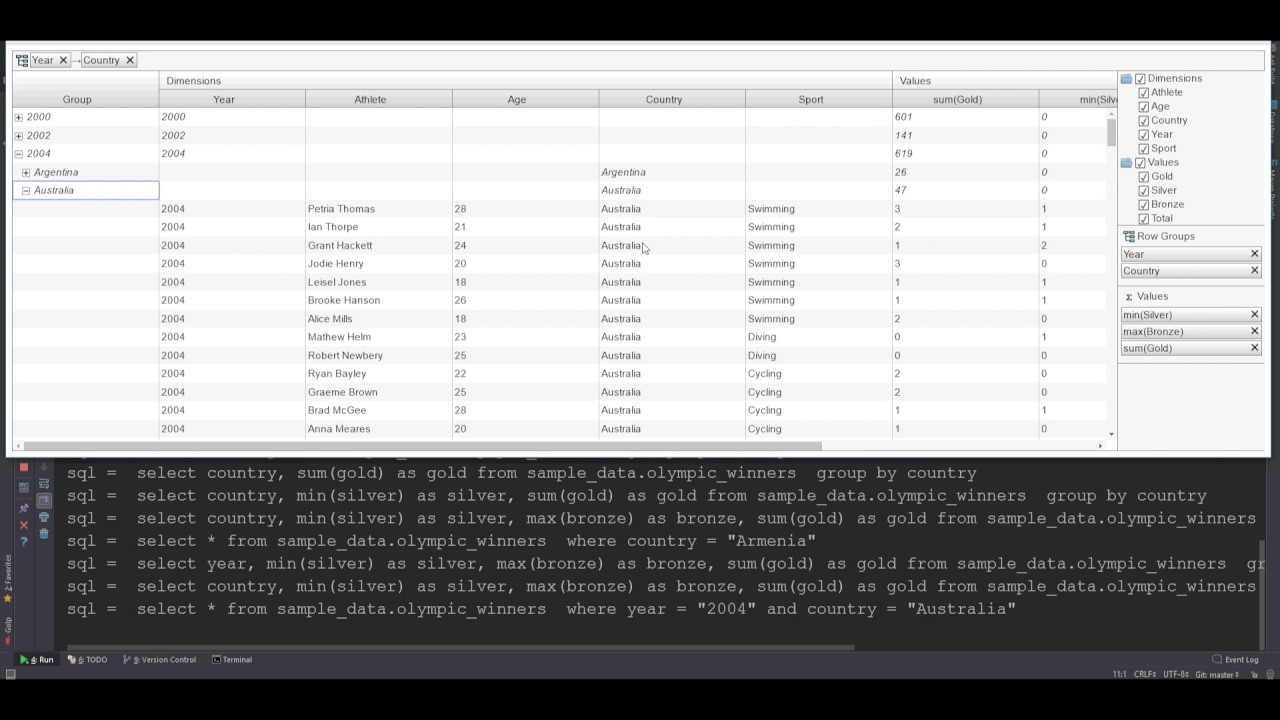Screen dimensions: 1280x720
Task: Open the Favorites side tab
Action: [x=8, y=580]
